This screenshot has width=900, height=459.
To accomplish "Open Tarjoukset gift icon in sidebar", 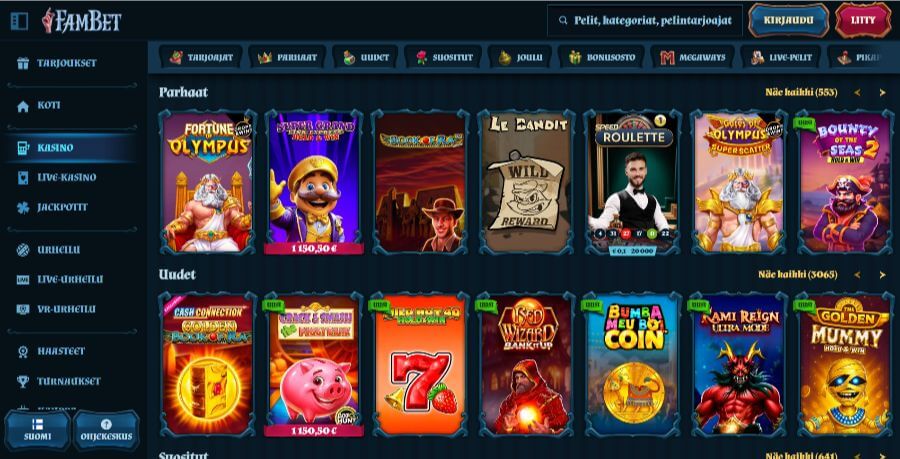I will point(22,63).
